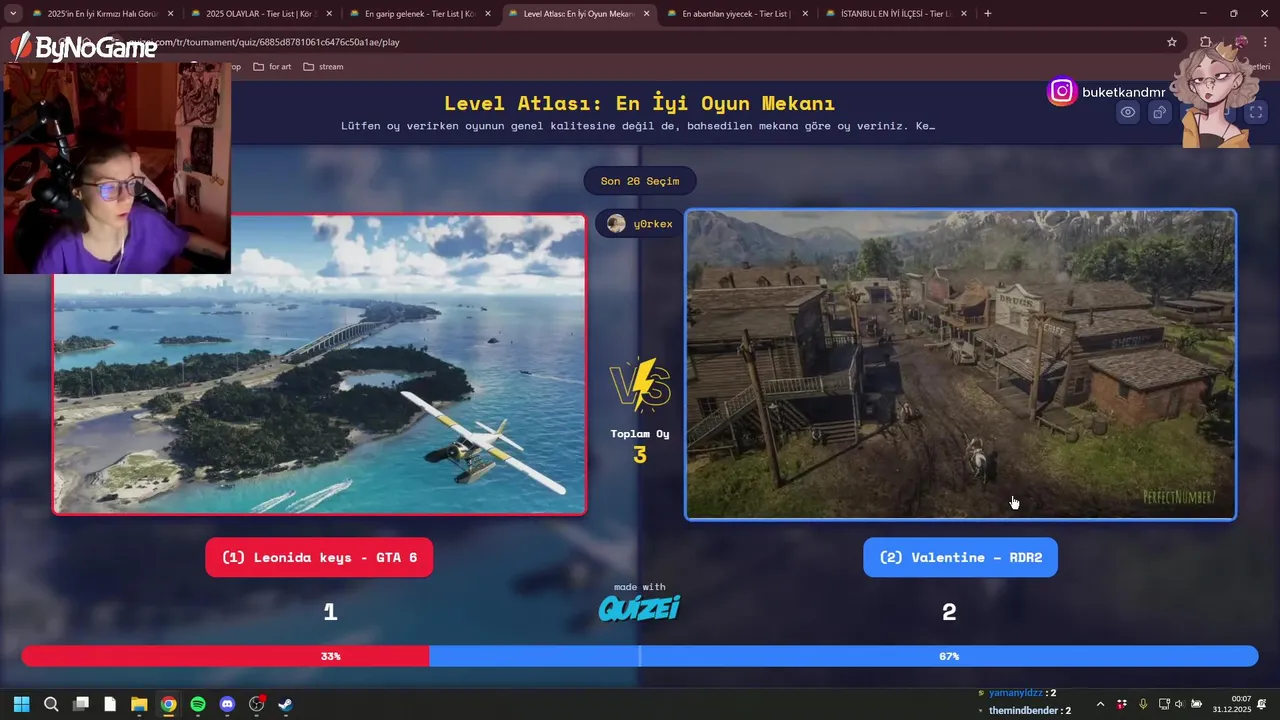Click the quiz title "Level Atlası: En İyi Oyun Mekanı"
1280x720 pixels.
[x=639, y=103]
